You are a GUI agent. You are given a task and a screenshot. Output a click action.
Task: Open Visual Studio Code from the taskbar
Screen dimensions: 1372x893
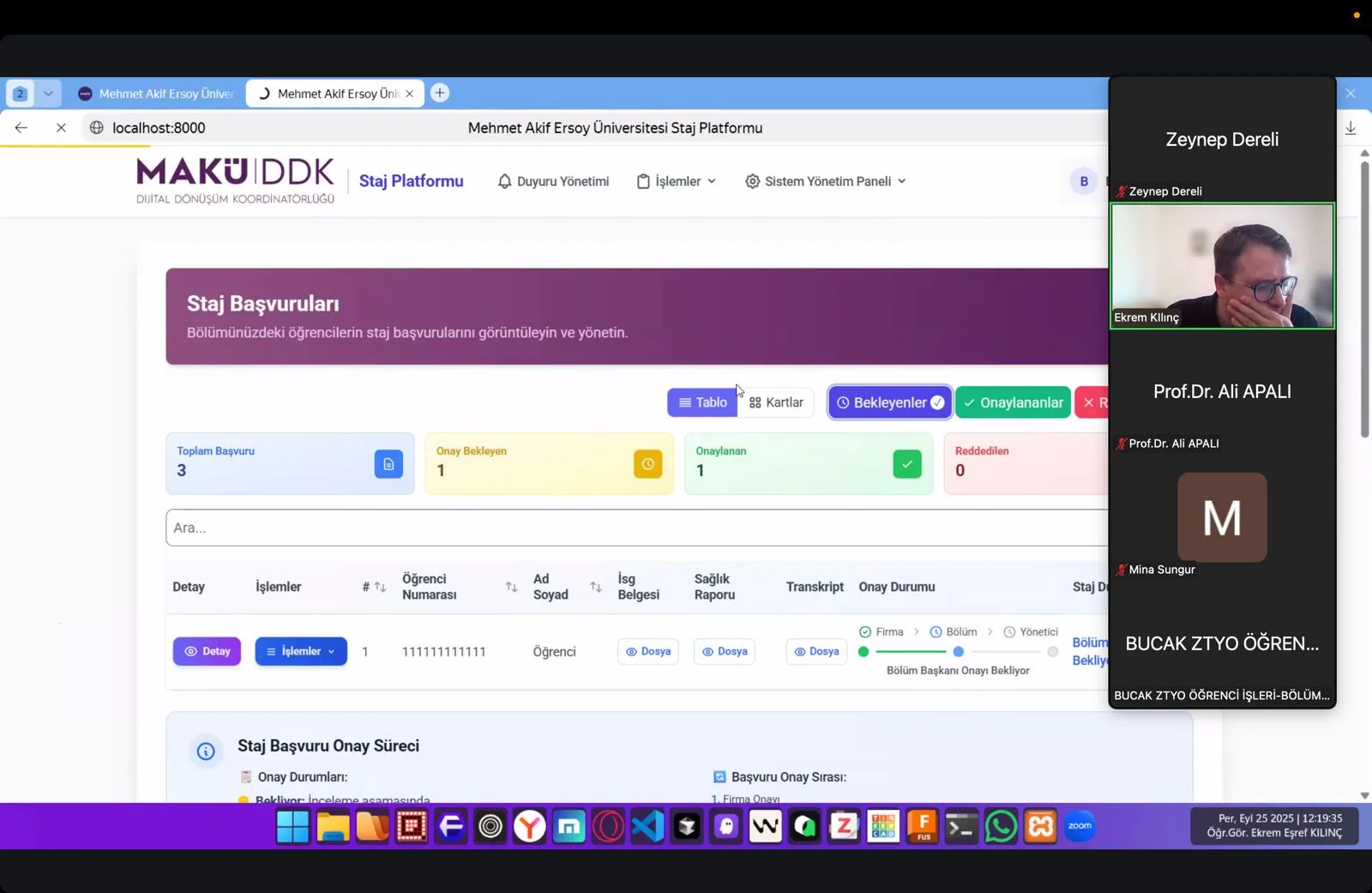tap(647, 826)
